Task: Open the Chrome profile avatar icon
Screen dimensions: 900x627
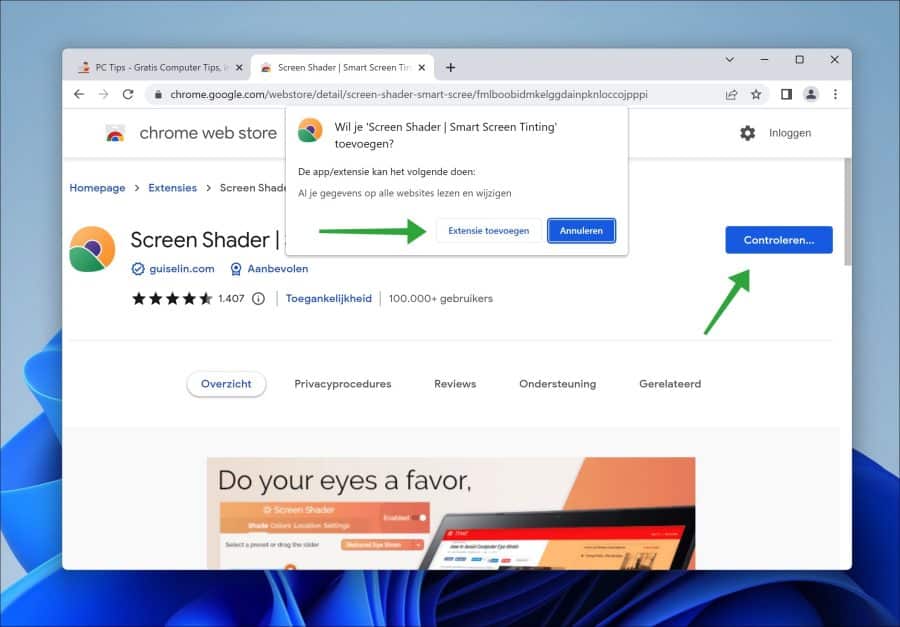Action: click(x=810, y=94)
